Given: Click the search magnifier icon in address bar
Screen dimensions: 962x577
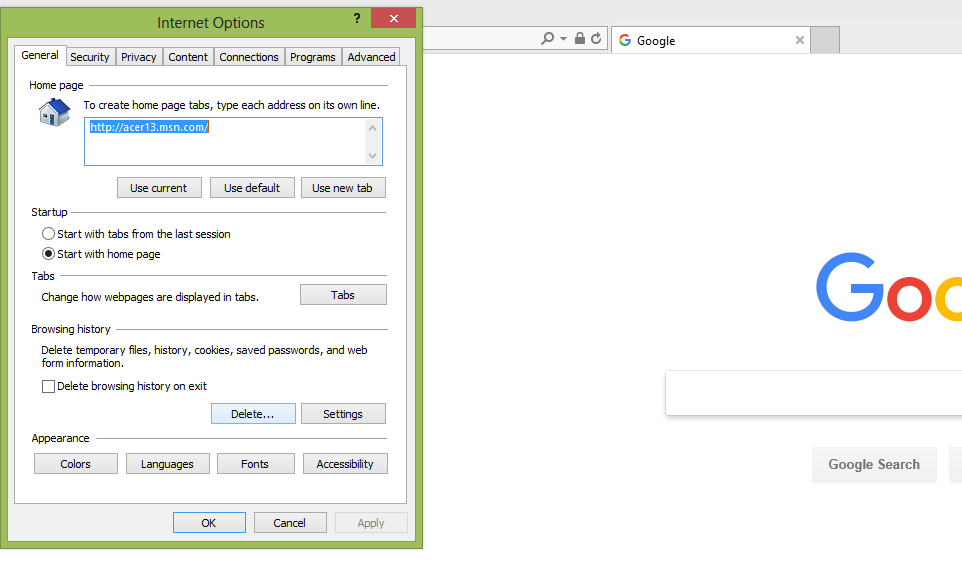Looking at the screenshot, I should pyautogui.click(x=547, y=39).
